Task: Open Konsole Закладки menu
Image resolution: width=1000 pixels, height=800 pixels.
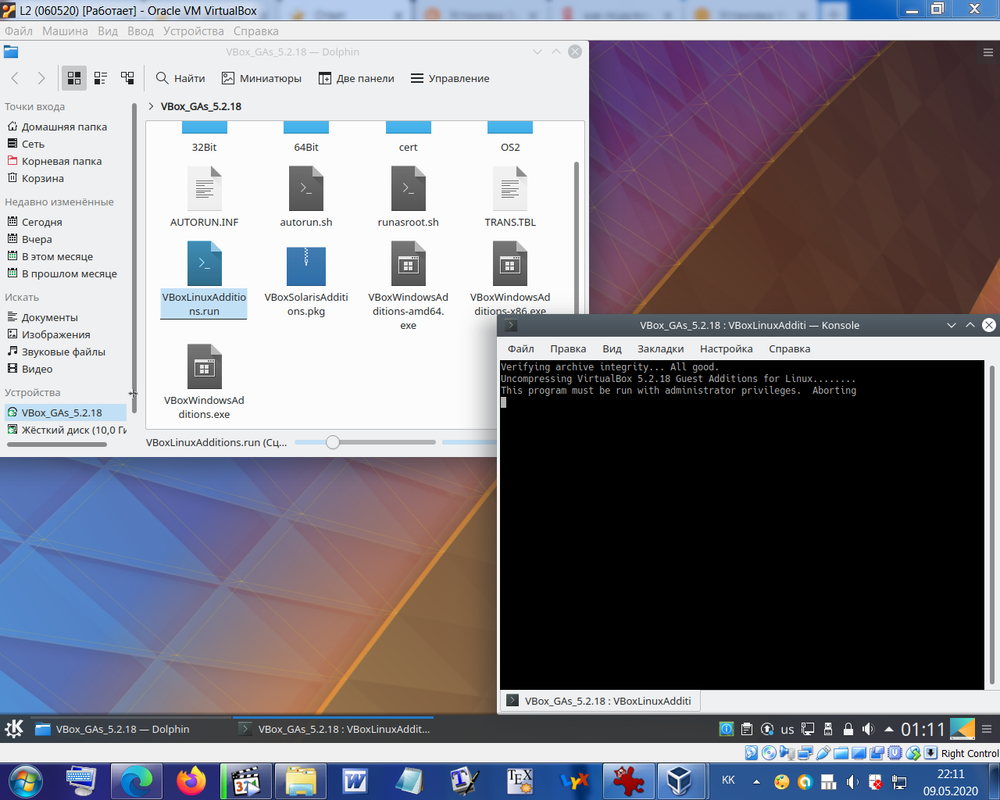Action: (x=660, y=348)
